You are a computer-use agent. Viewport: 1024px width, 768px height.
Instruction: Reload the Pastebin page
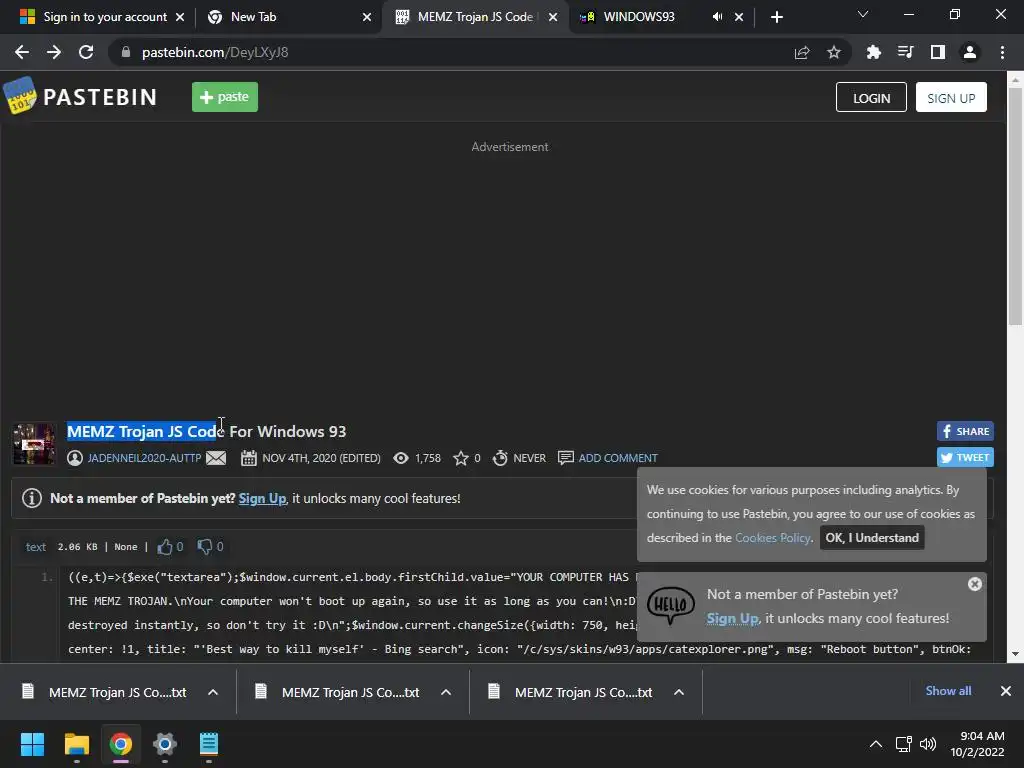[x=86, y=52]
